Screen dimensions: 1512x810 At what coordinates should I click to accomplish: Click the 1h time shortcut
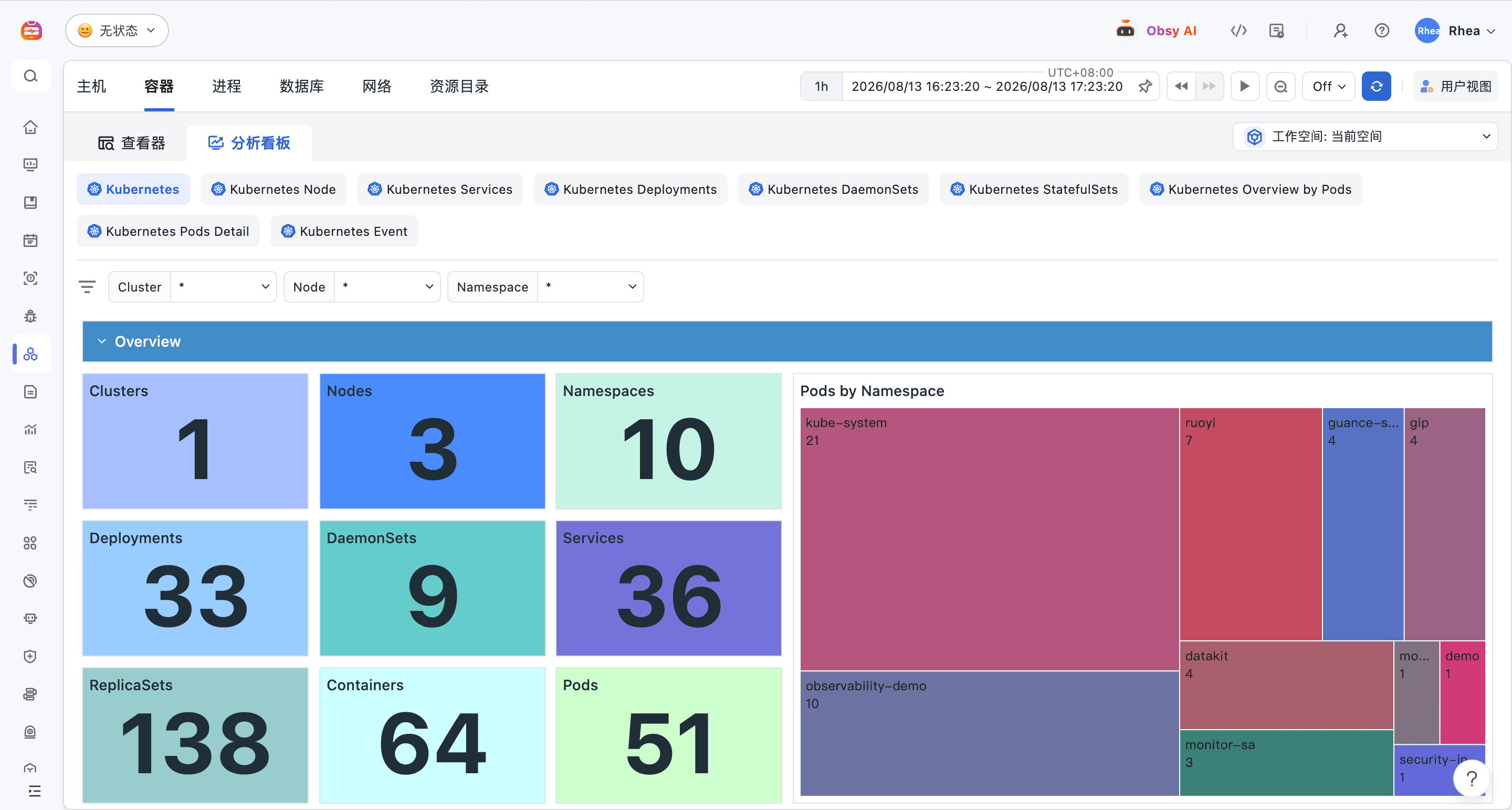click(821, 86)
